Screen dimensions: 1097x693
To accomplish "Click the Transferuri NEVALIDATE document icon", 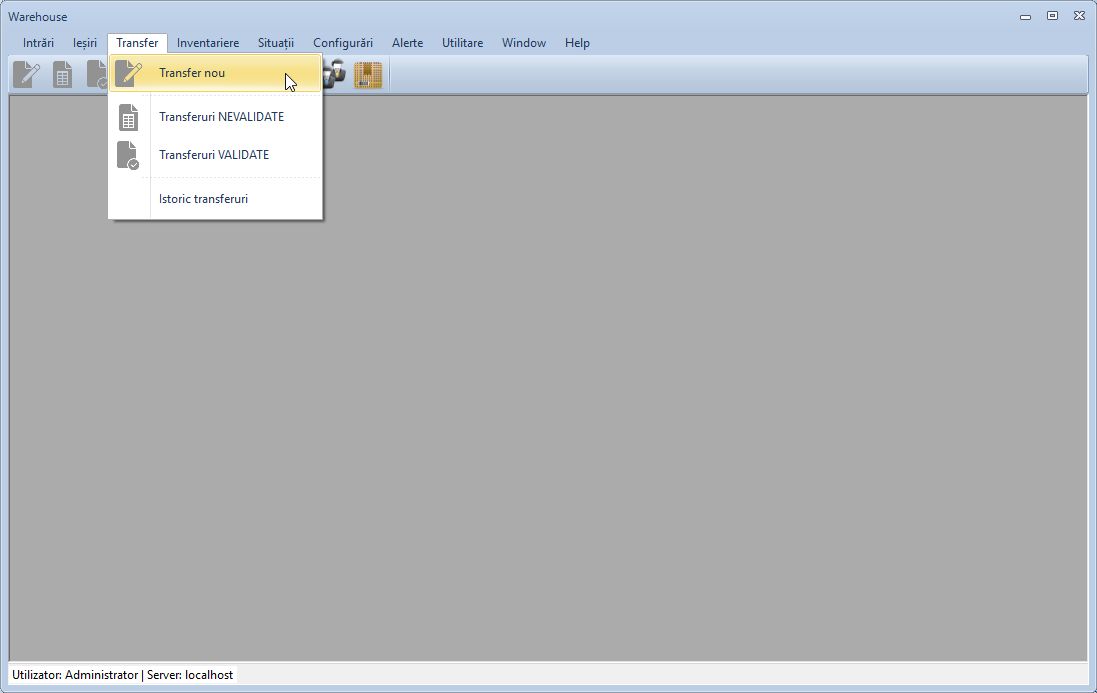I will [129, 117].
